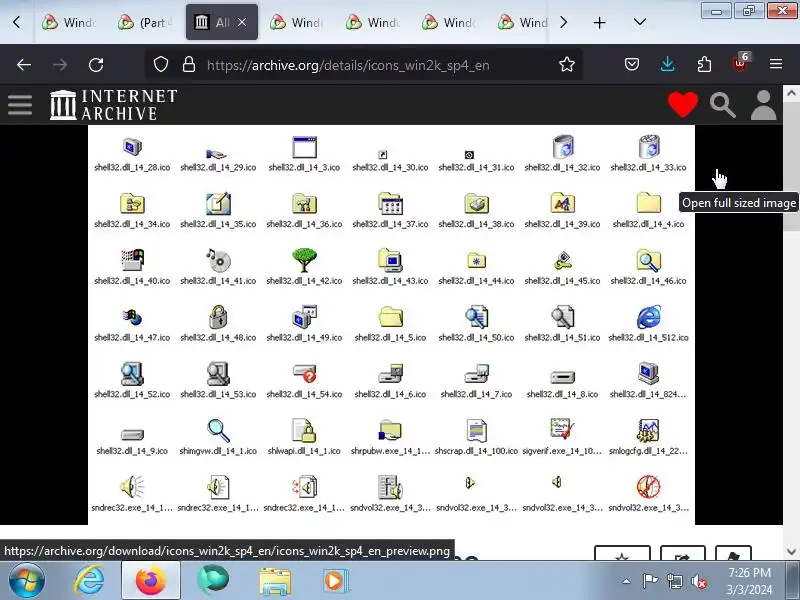Click the magnifier icon shimgvw.dll_14_1.ico
The height and width of the screenshot is (600, 800).
coord(218,431)
